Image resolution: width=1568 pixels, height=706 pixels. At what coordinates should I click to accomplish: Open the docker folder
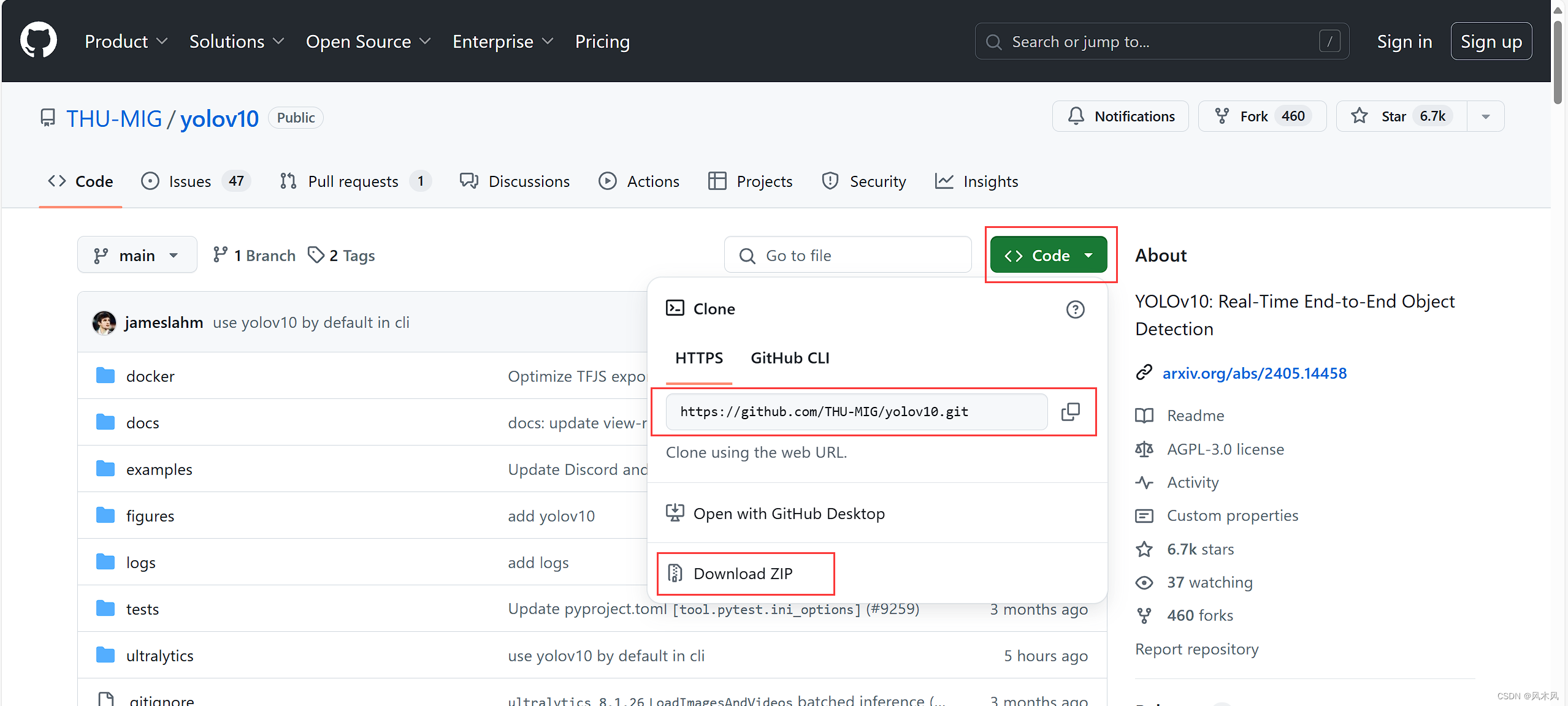[x=150, y=376]
